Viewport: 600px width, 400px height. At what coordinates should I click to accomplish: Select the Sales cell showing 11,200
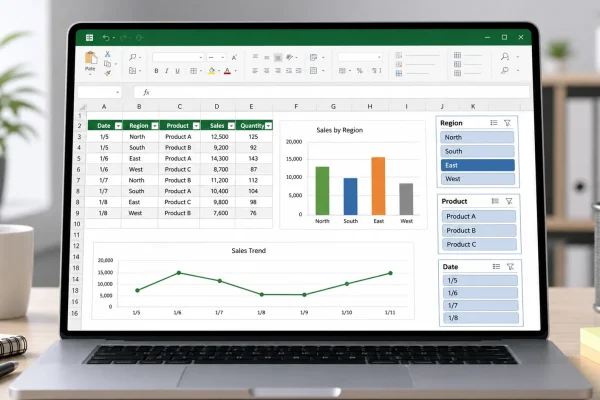coord(217,180)
